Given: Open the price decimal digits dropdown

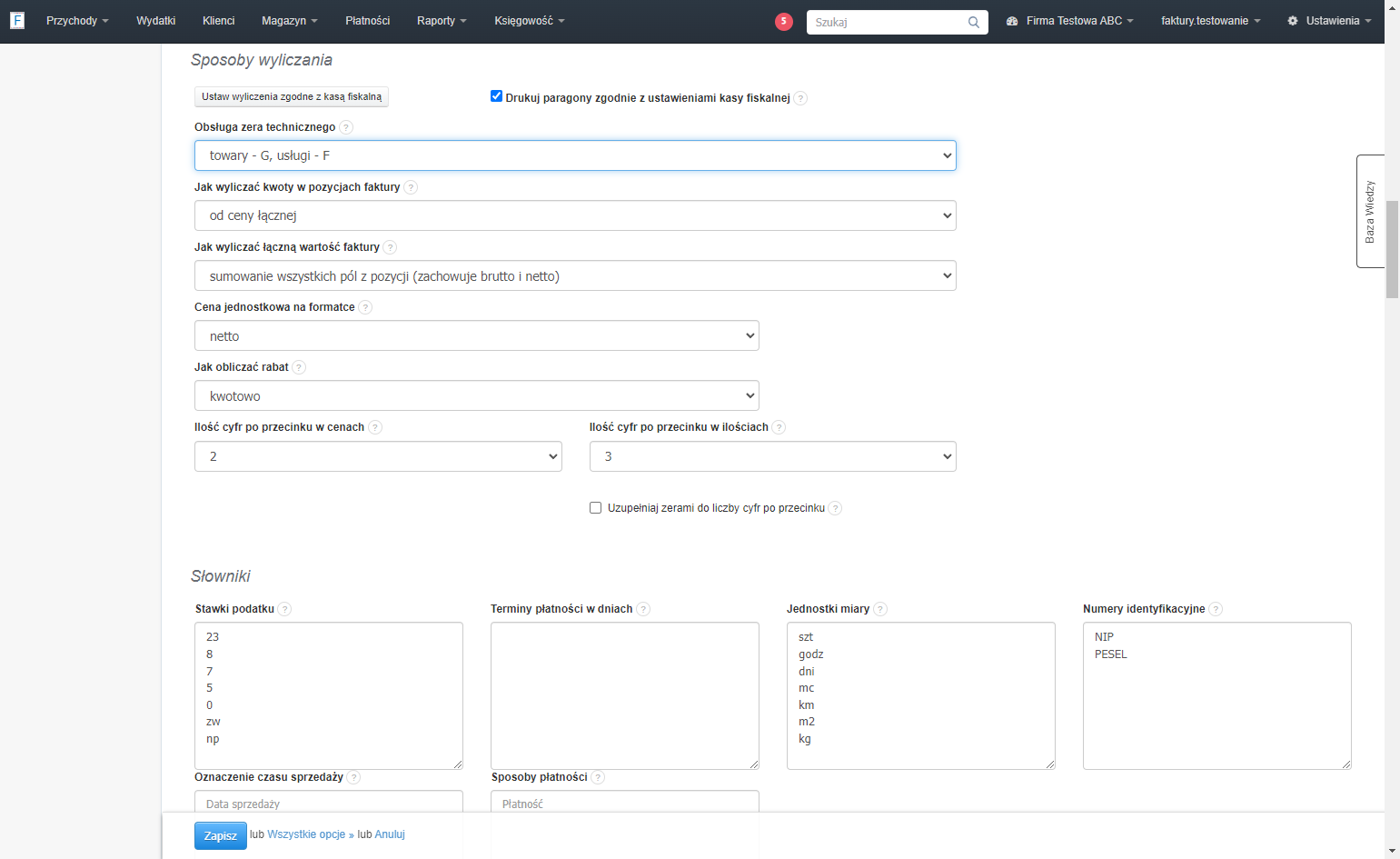Looking at the screenshot, I should [378, 456].
